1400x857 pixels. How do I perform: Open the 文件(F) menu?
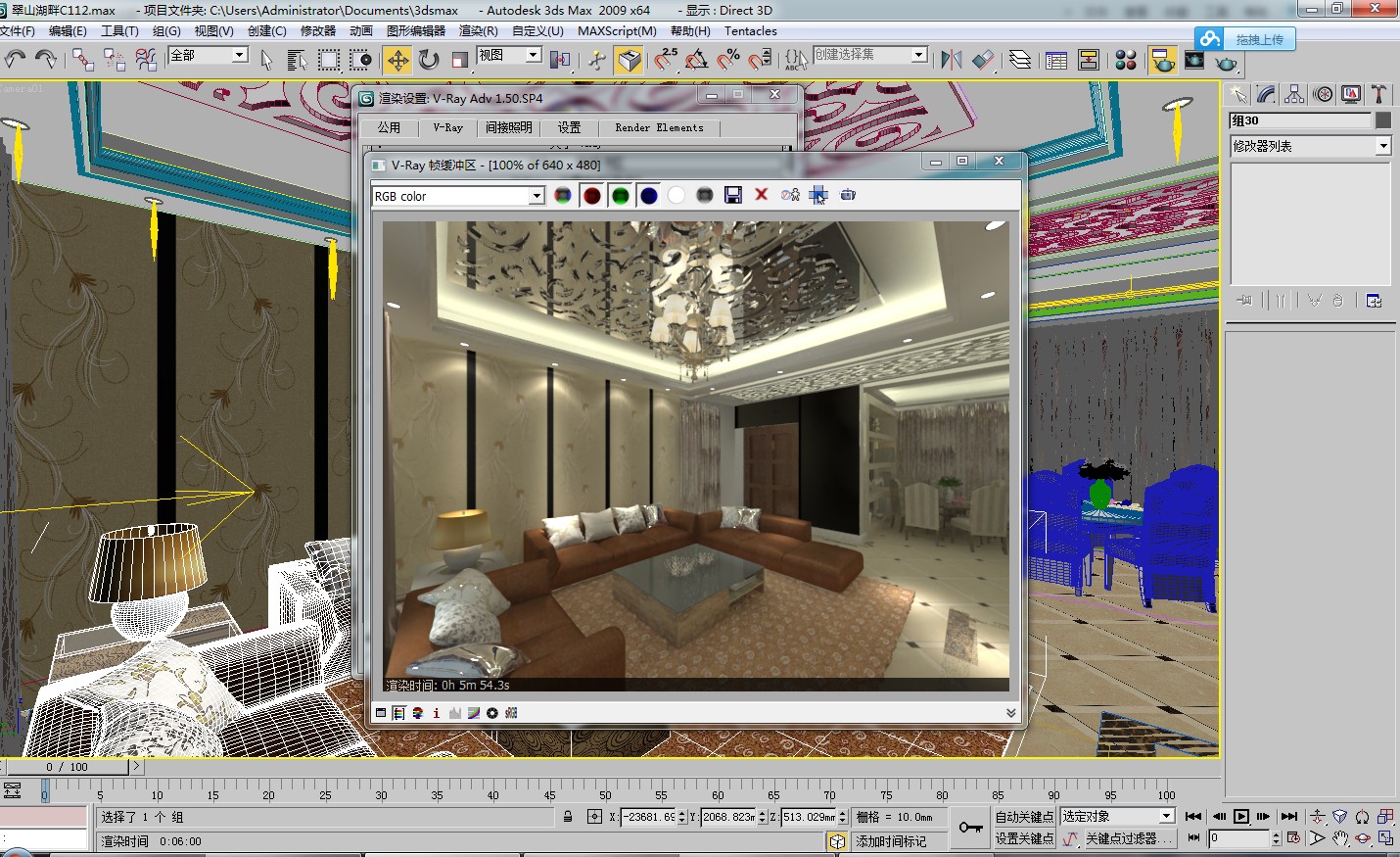pos(18,31)
